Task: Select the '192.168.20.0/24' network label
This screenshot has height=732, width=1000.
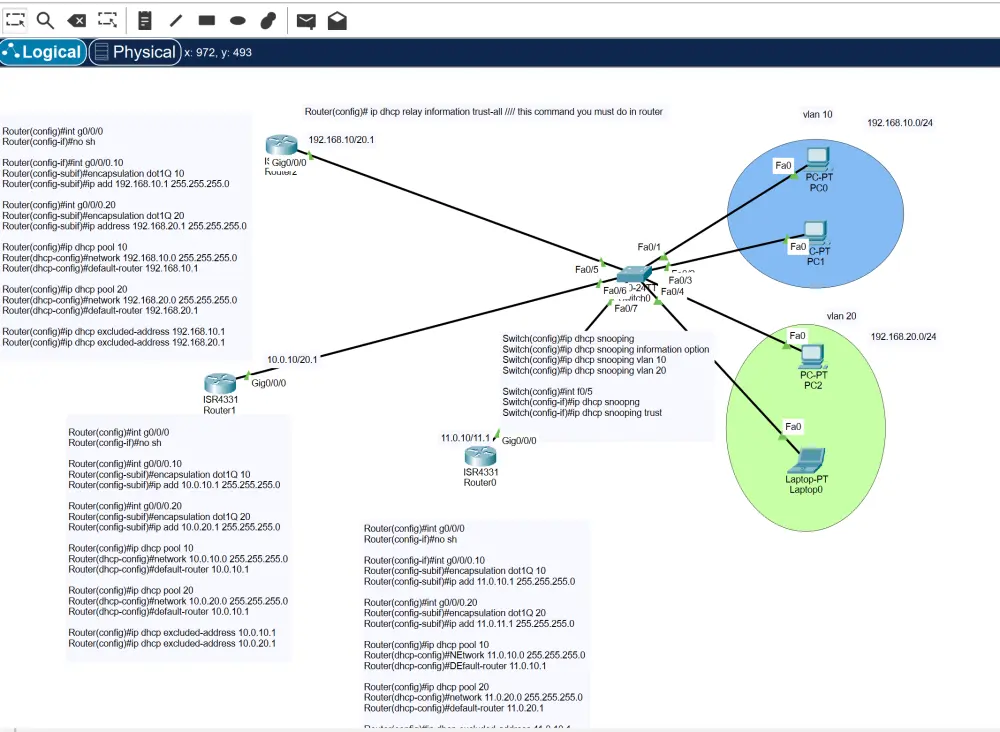Action: [x=903, y=337]
